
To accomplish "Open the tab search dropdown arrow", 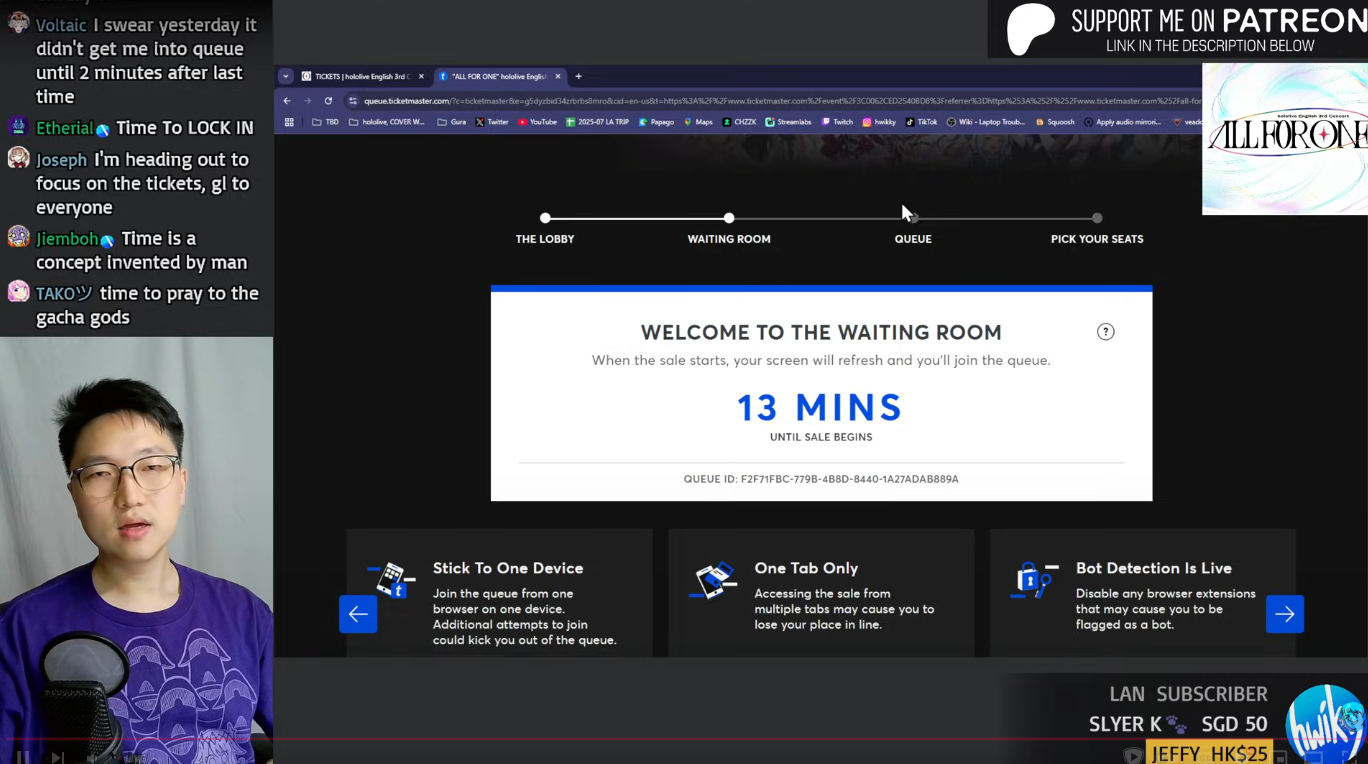I will click(285, 76).
